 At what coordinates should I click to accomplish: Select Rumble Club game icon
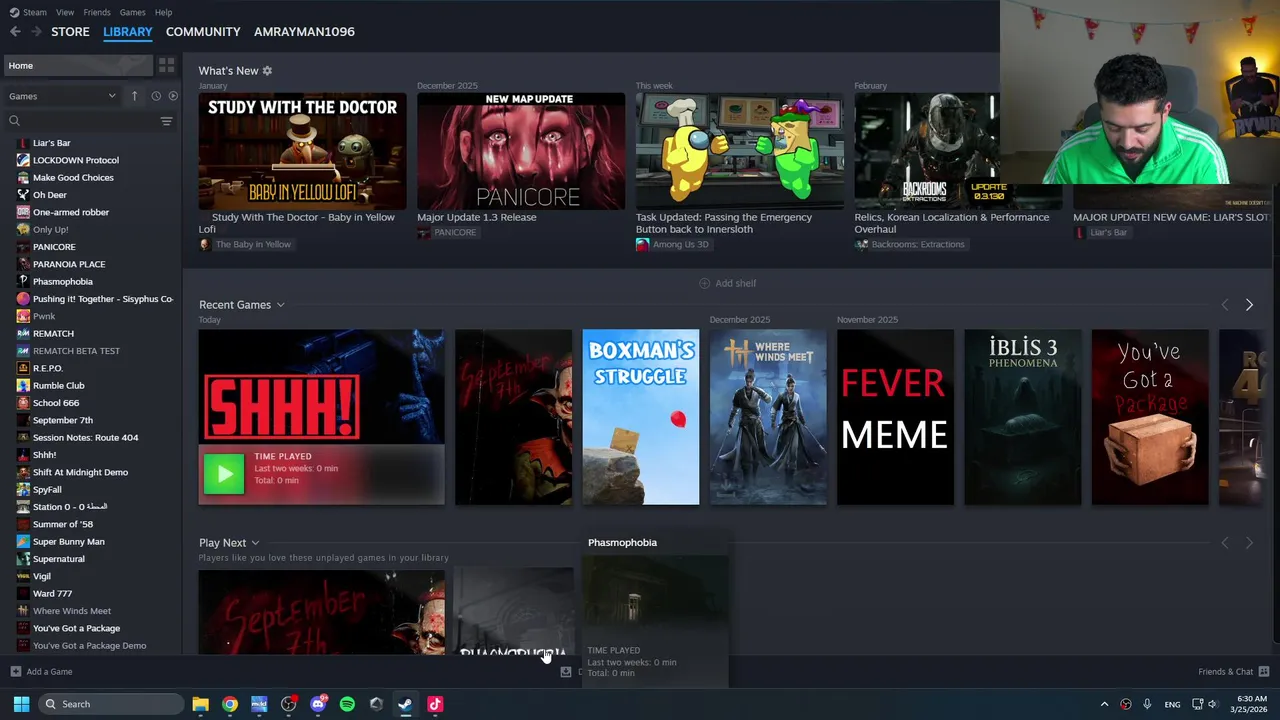point(23,385)
